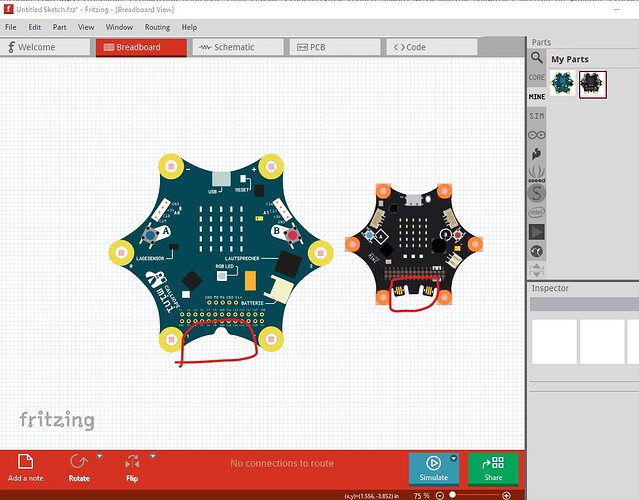
Task: Open the Help menu
Action: (189, 27)
